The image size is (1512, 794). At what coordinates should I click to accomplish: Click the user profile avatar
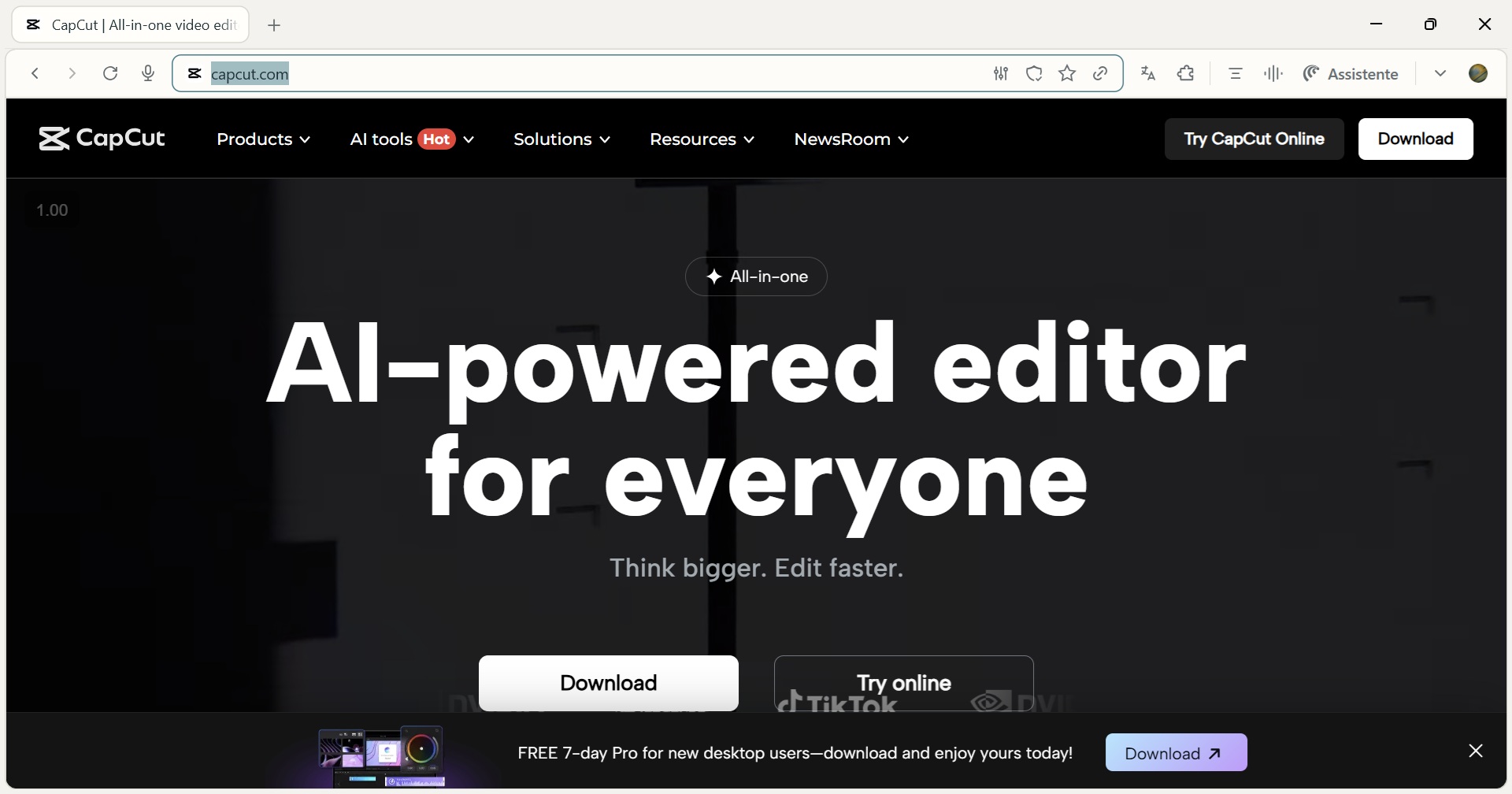[1478, 73]
